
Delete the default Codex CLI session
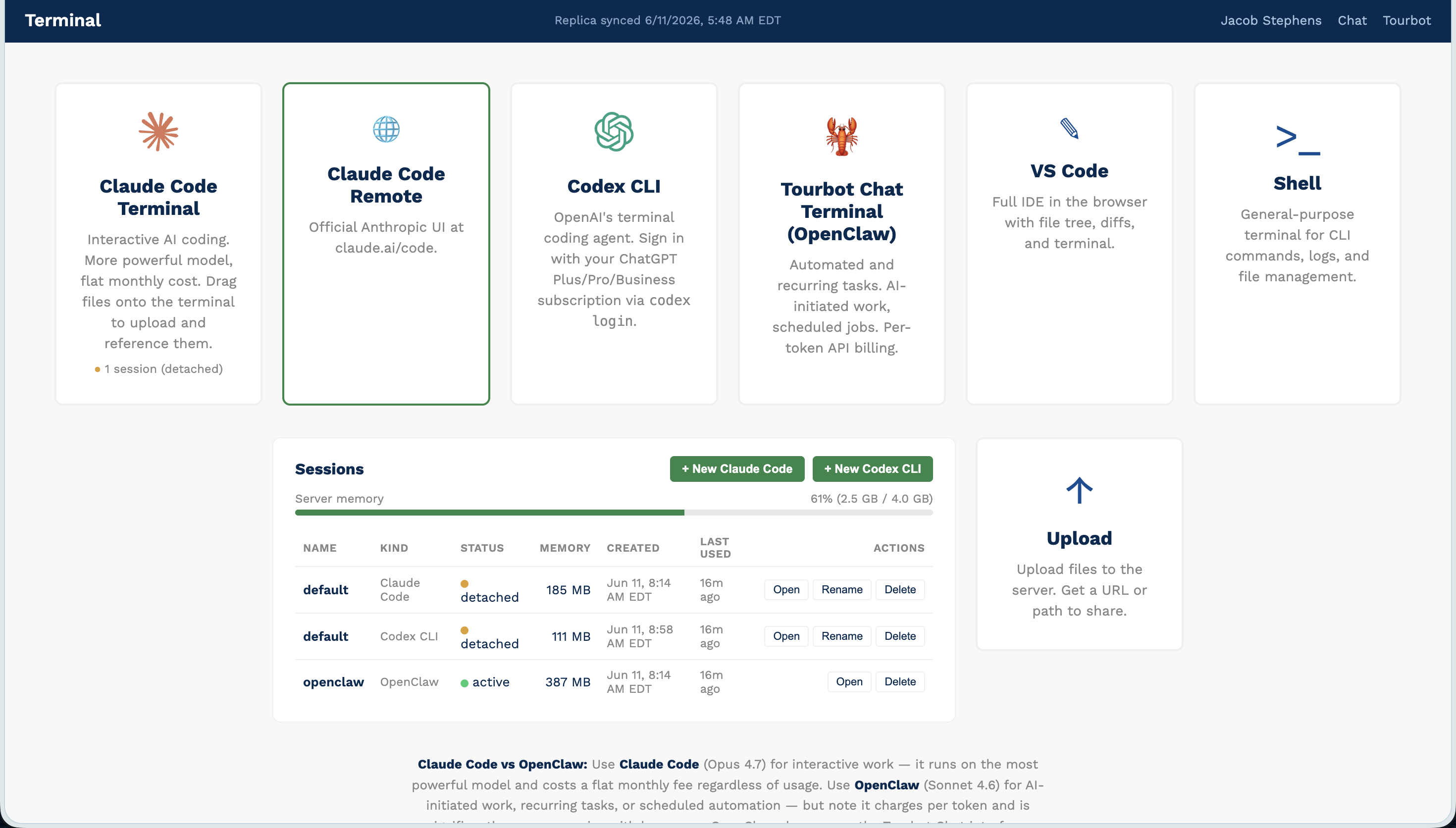[900, 636]
